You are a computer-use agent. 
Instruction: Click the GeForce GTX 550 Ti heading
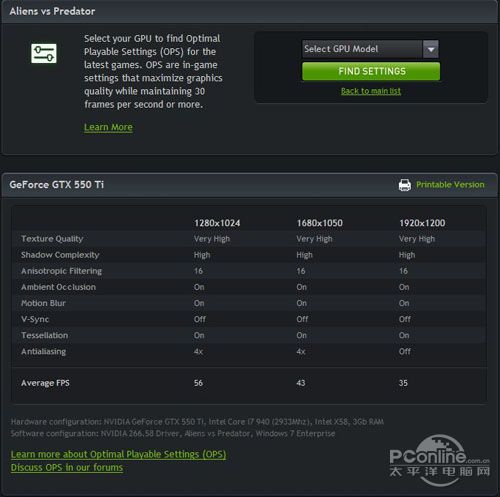(x=57, y=185)
